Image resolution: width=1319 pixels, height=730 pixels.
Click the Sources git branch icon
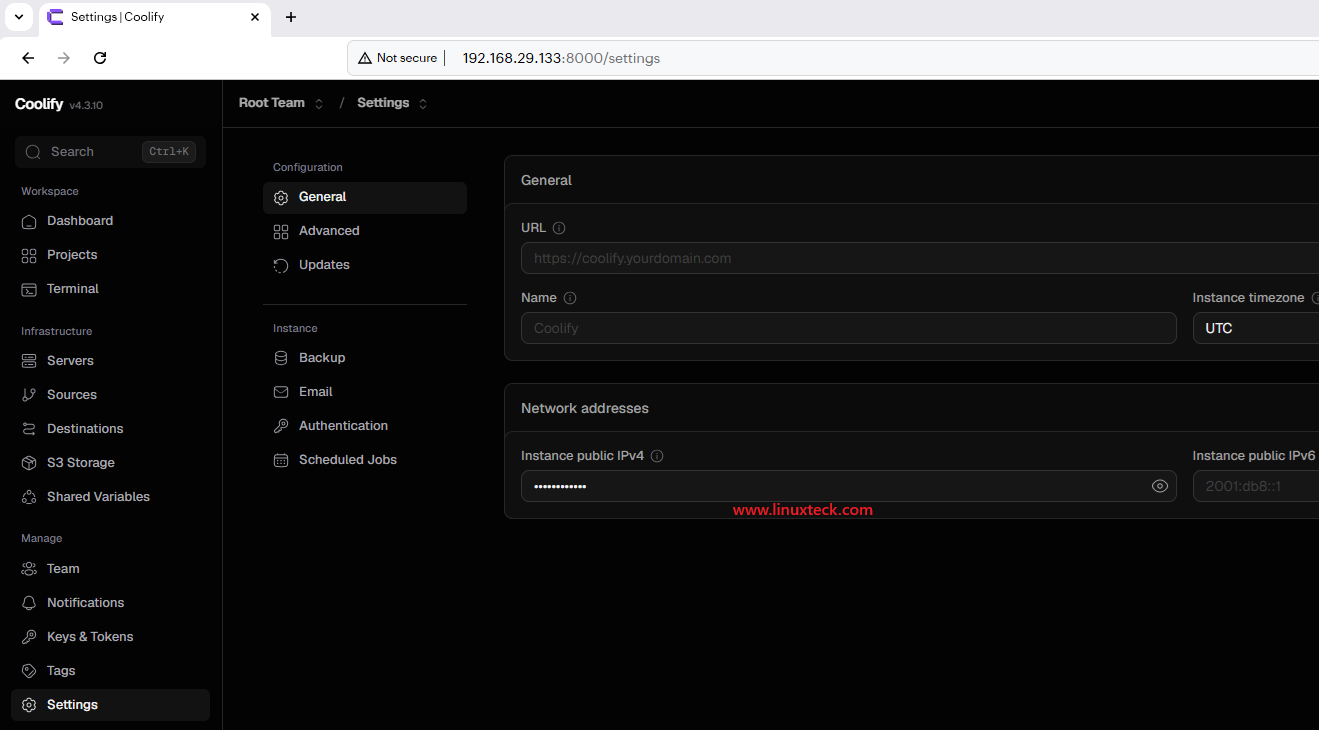pyautogui.click(x=29, y=395)
